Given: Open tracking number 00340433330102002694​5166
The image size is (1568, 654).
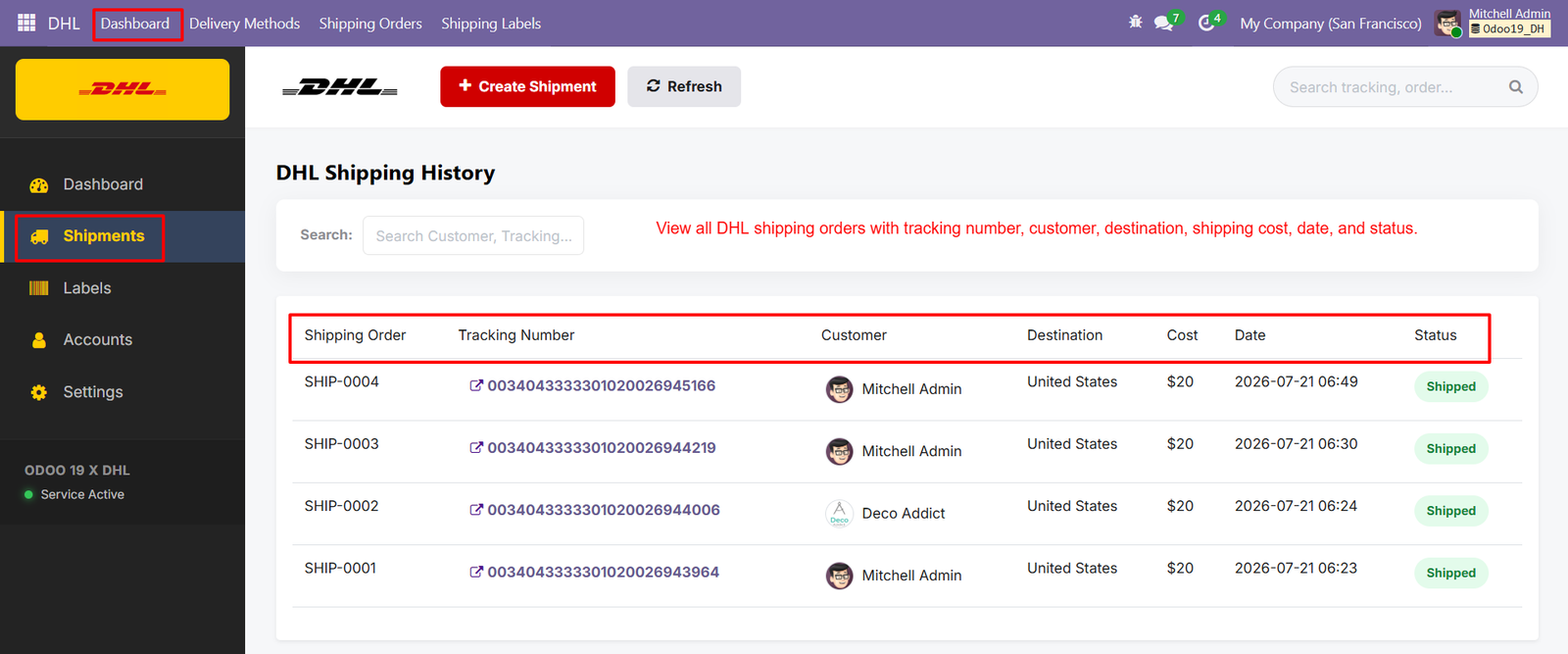Looking at the screenshot, I should tap(602, 385).
